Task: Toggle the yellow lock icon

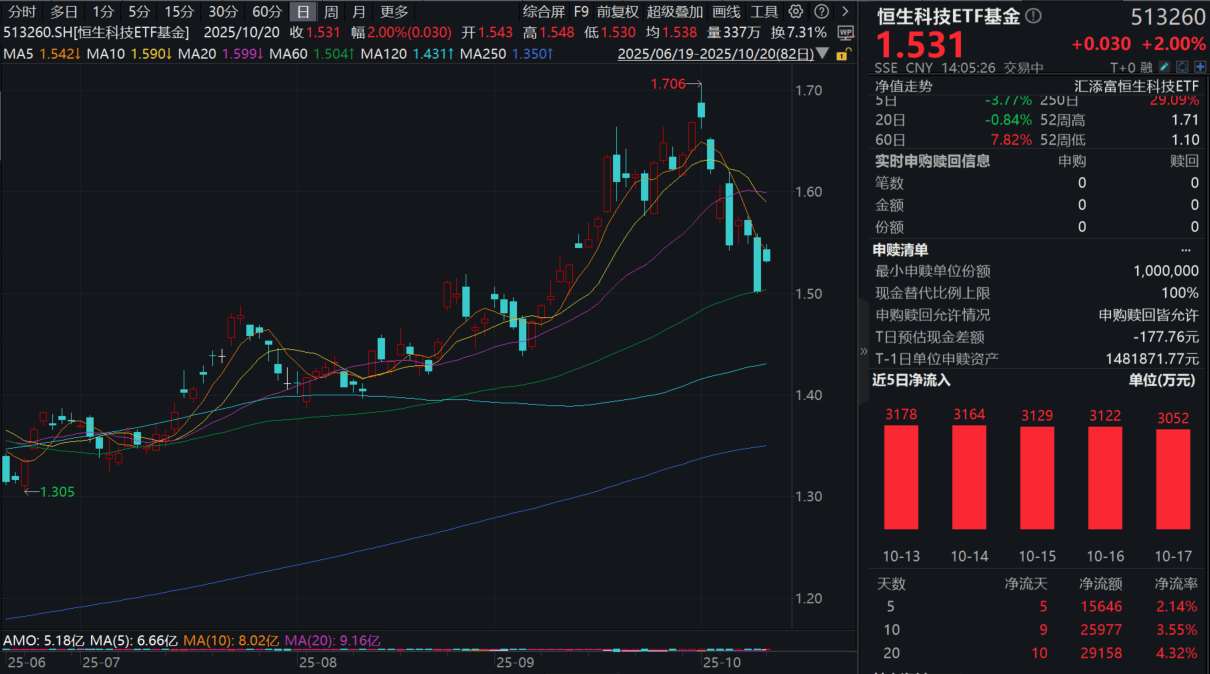Action: click(845, 54)
